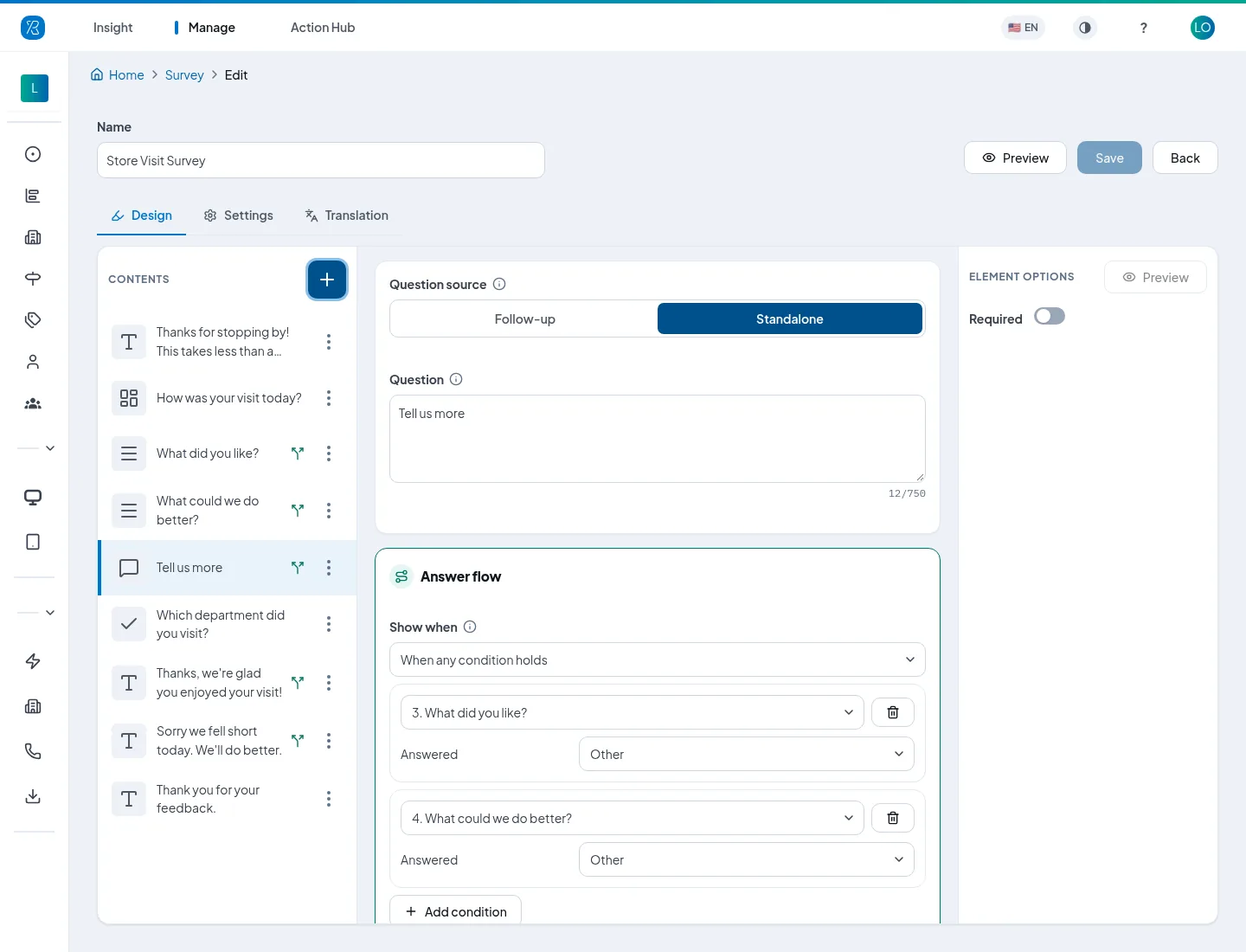Open Answered dropdown for 'What did you like?' condition

747,754
